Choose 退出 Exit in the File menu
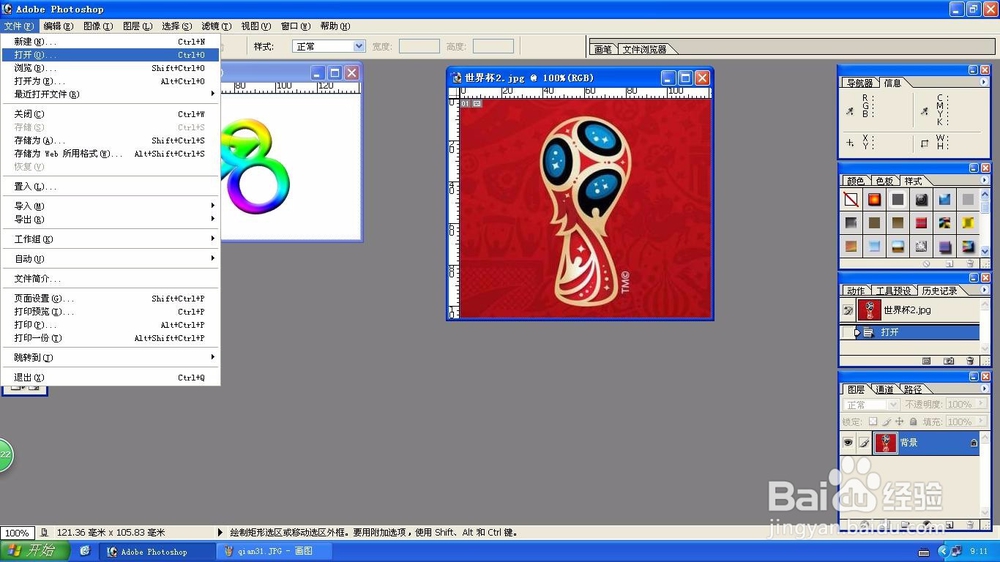1000x562 pixels. click(110, 378)
